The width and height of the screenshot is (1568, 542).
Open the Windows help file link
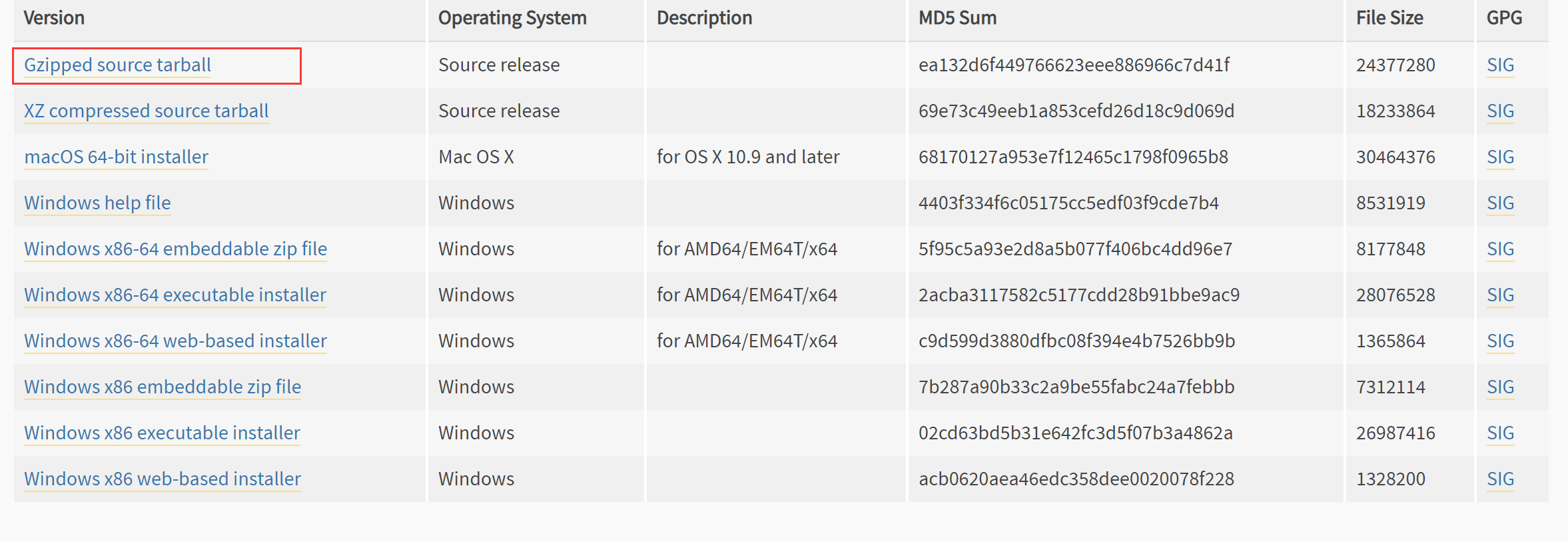coord(97,203)
